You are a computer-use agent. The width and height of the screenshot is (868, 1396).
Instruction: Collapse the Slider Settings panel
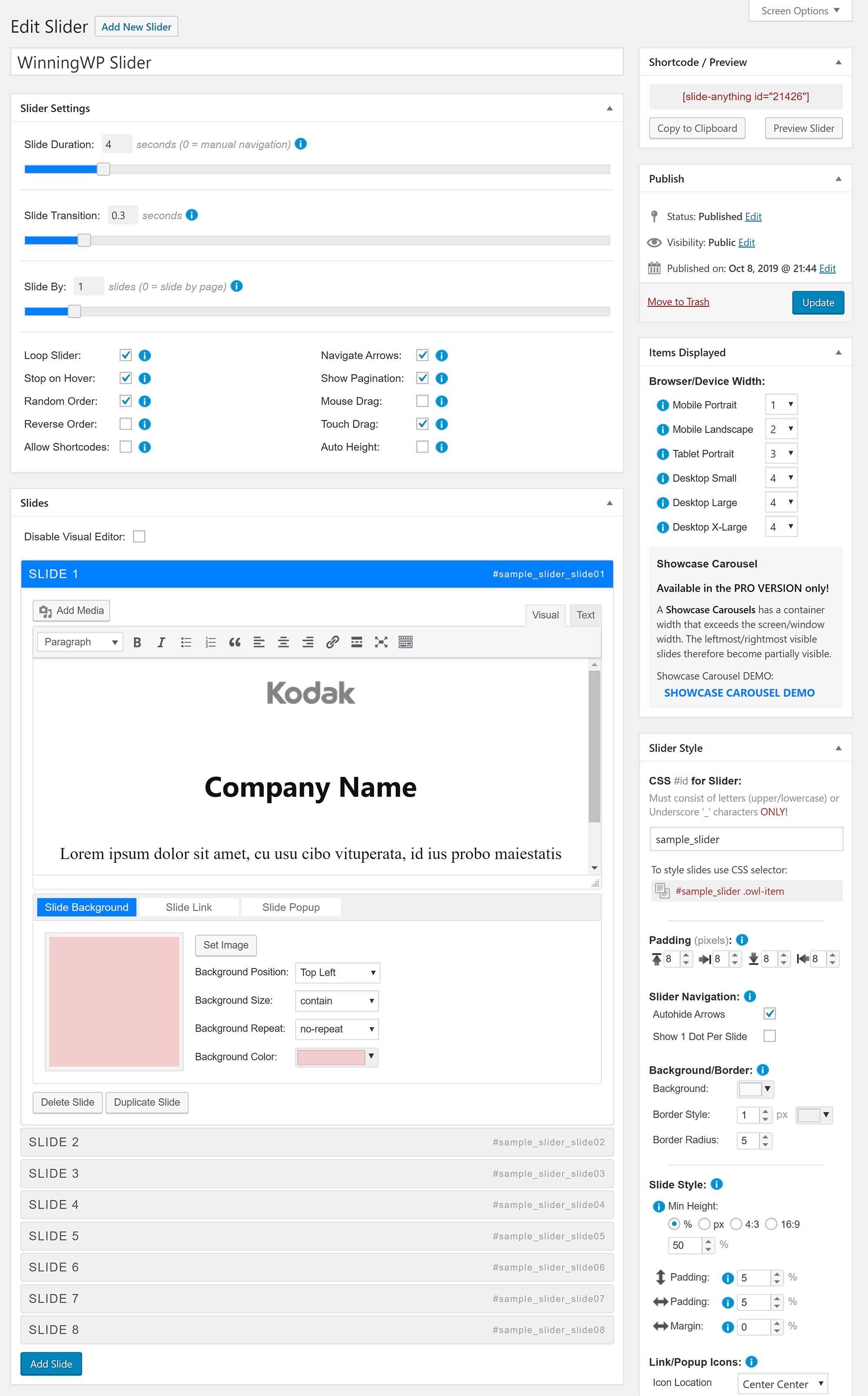point(610,109)
